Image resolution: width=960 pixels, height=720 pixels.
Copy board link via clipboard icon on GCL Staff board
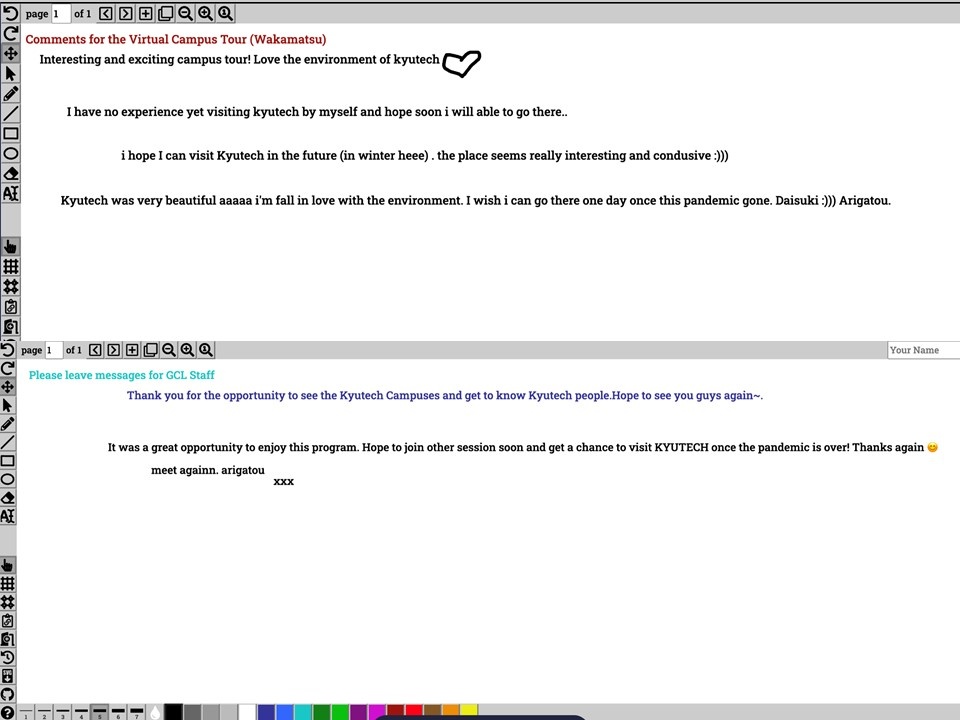[x=7, y=620]
